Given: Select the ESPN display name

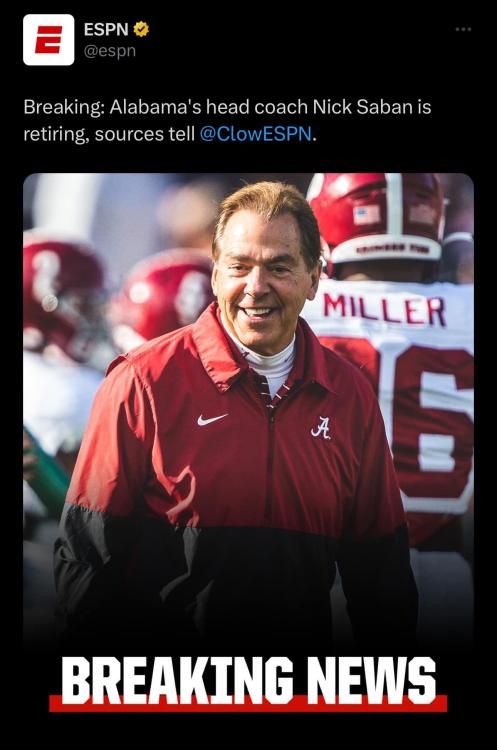Looking at the screenshot, I should pos(106,30).
